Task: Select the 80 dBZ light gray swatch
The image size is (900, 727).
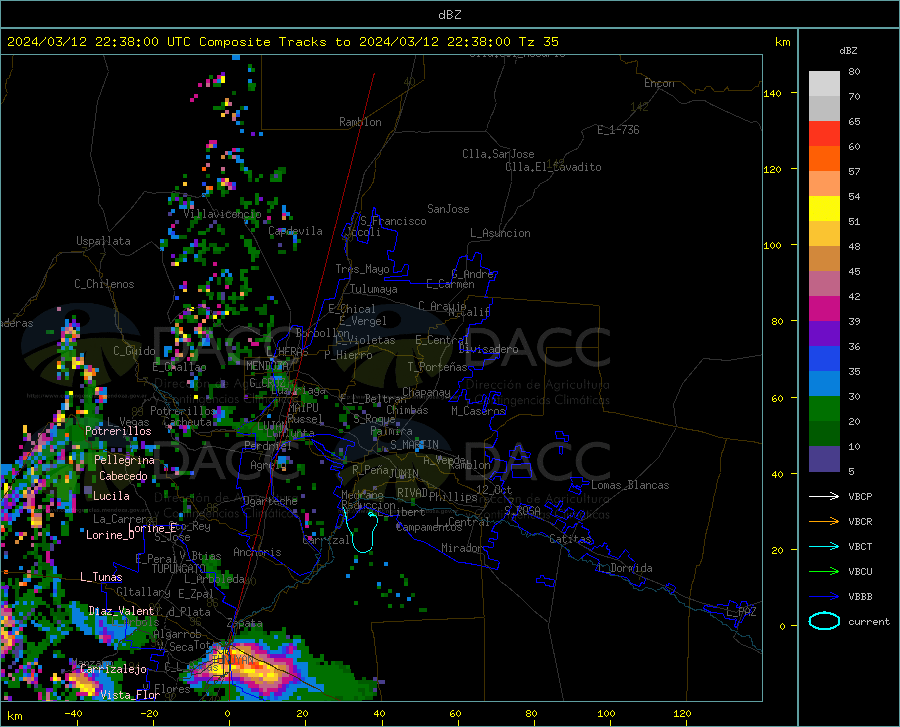Action: (x=824, y=83)
